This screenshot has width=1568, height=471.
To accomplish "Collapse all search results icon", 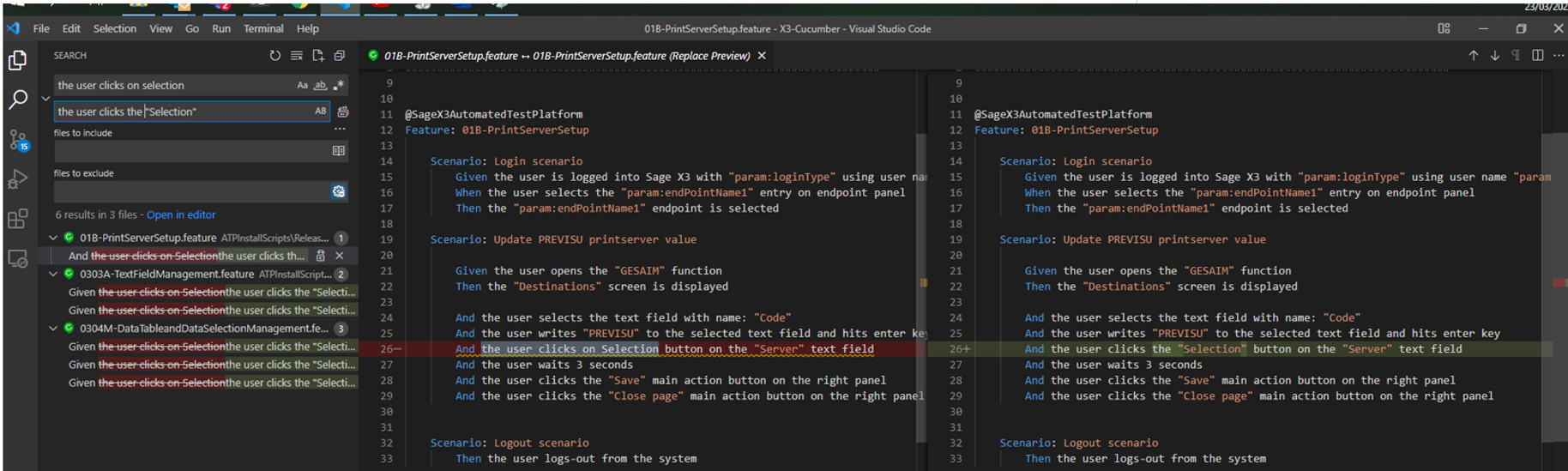I will (339, 56).
